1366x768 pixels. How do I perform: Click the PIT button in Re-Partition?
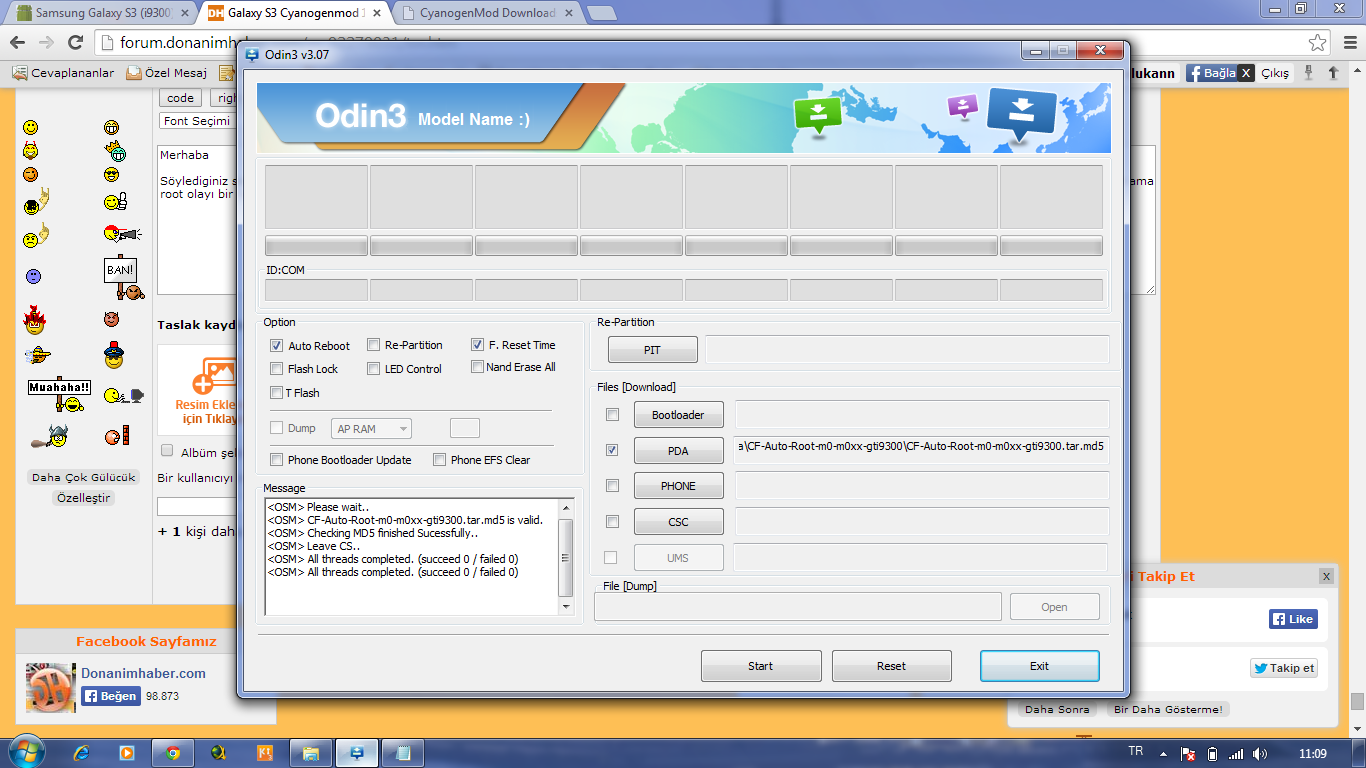pos(652,350)
